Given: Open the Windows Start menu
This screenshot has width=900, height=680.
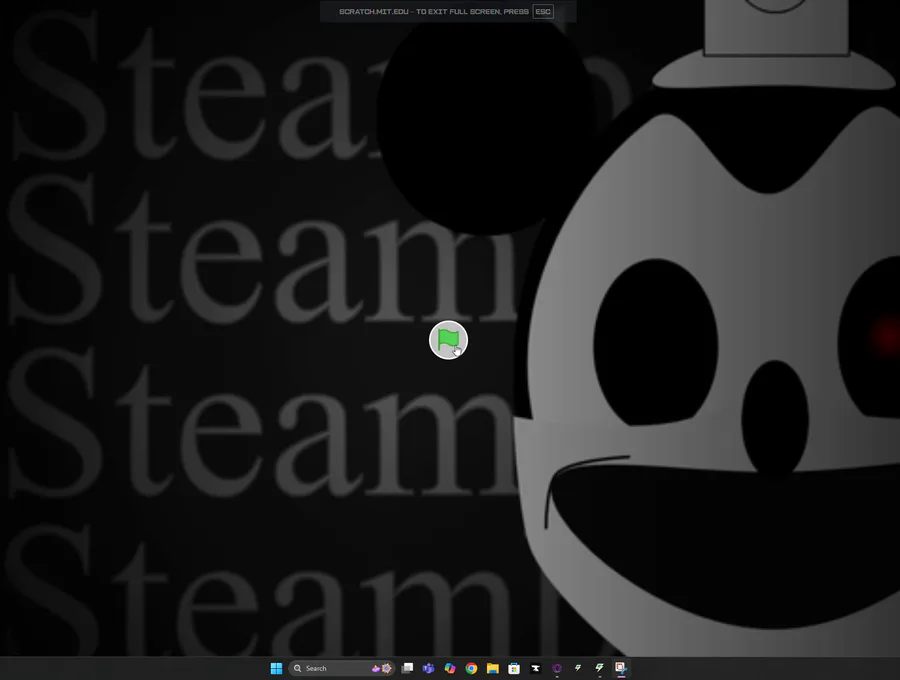Looking at the screenshot, I should [x=276, y=668].
